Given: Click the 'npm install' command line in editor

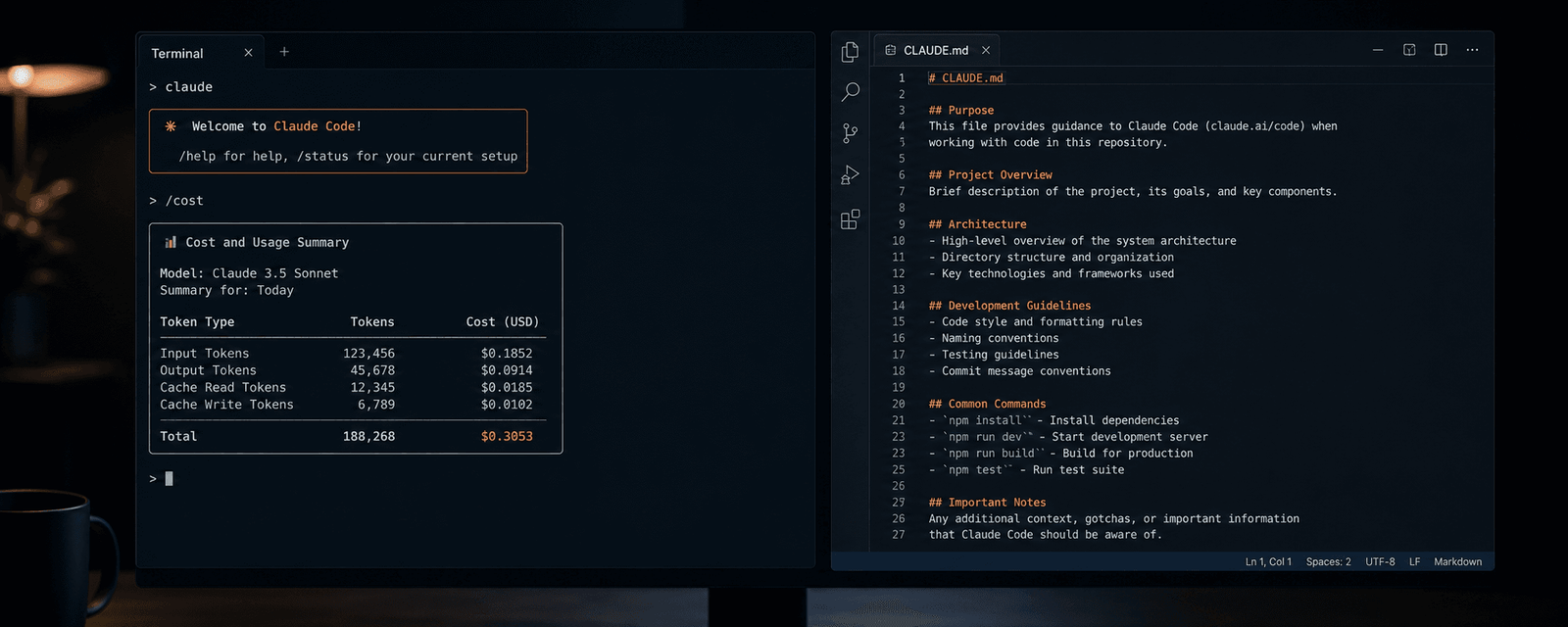Looking at the screenshot, I should [1053, 419].
